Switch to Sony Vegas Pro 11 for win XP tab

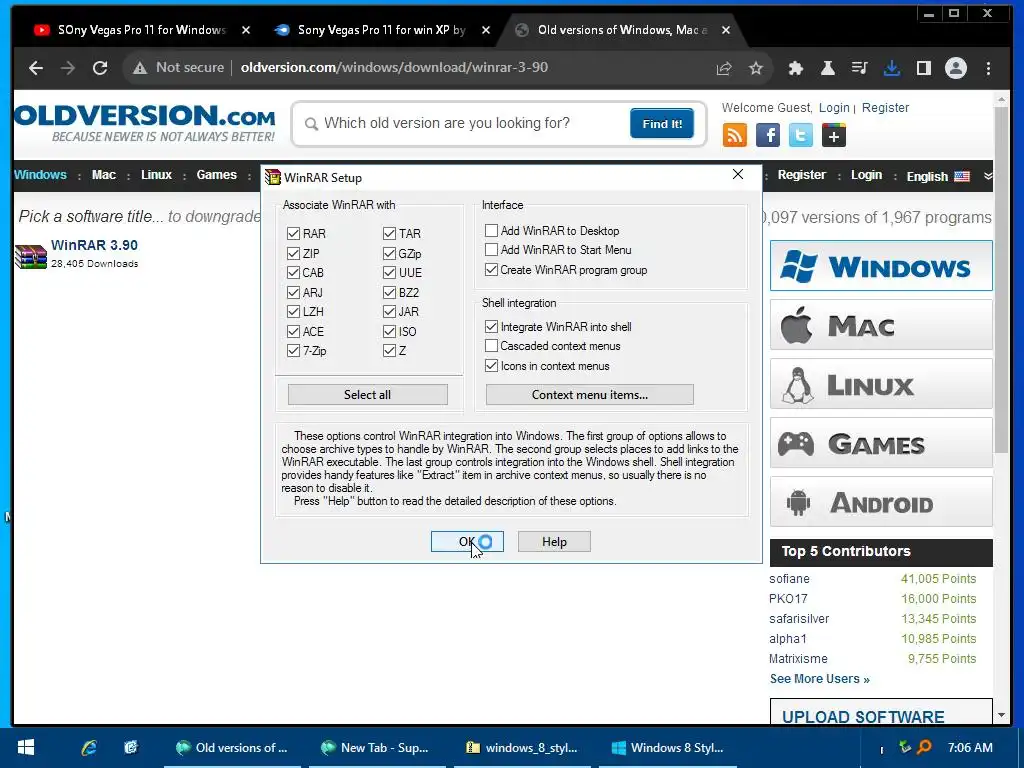coord(381,30)
